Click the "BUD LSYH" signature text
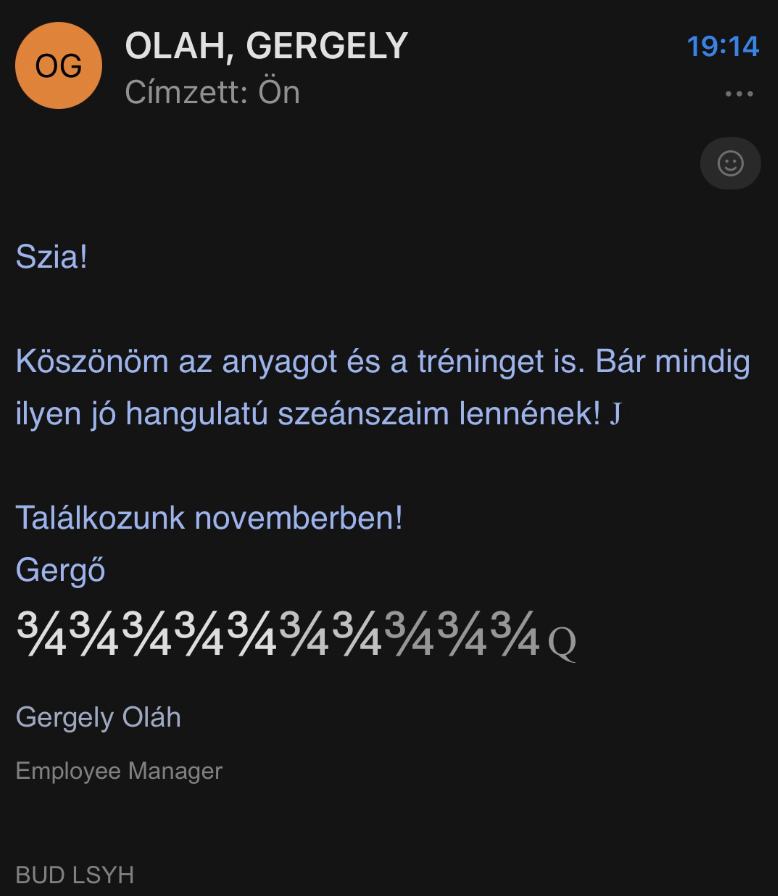 [75, 875]
